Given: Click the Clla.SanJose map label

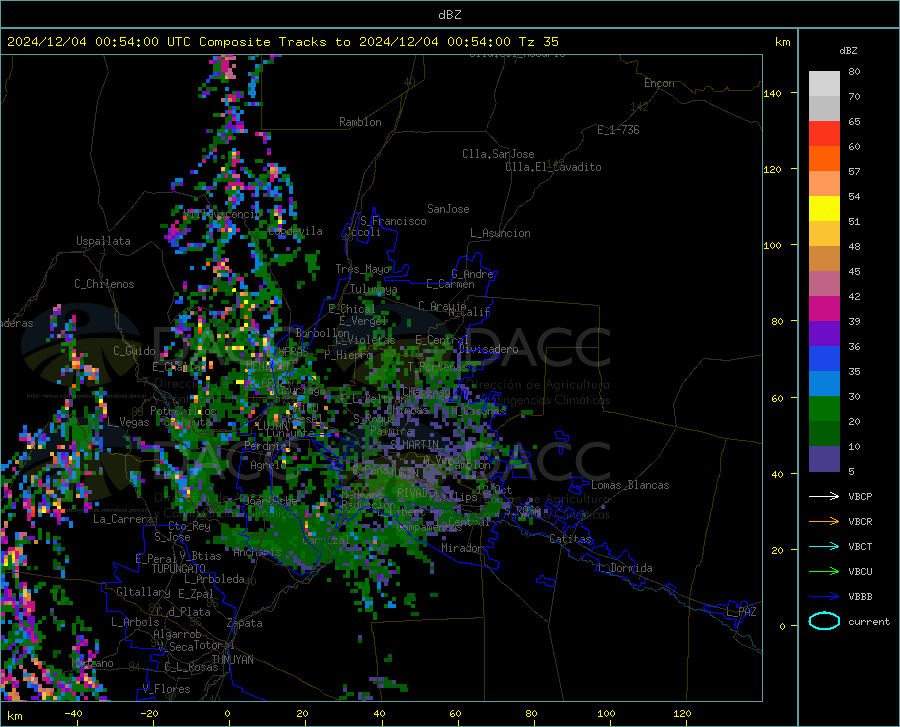Looking at the screenshot, I should (x=498, y=154).
